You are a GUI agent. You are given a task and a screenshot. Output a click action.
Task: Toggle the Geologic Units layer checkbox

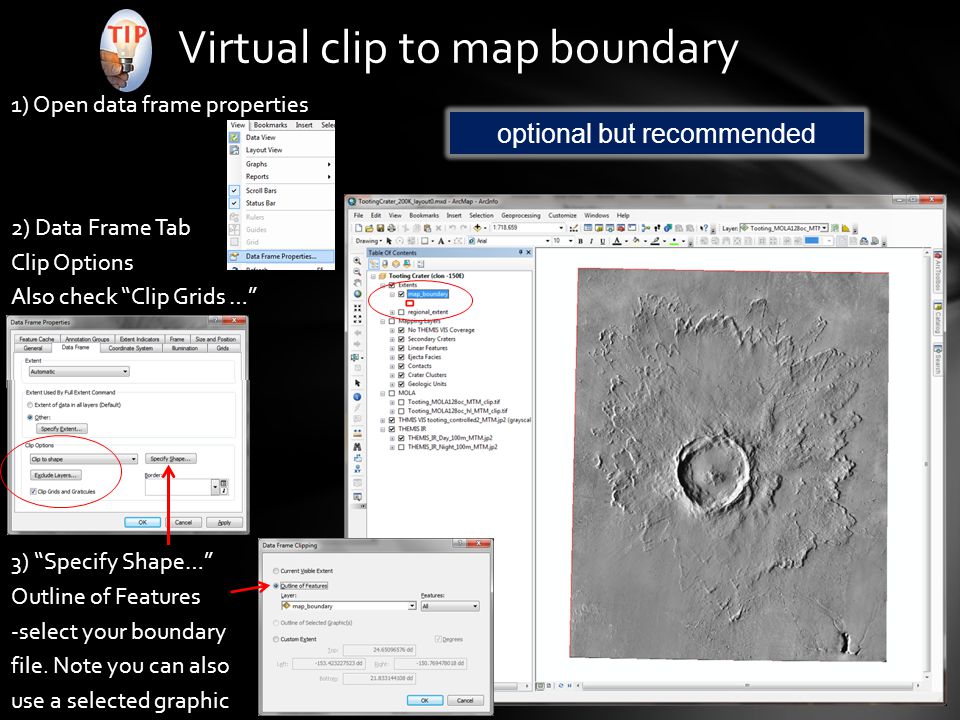(401, 384)
